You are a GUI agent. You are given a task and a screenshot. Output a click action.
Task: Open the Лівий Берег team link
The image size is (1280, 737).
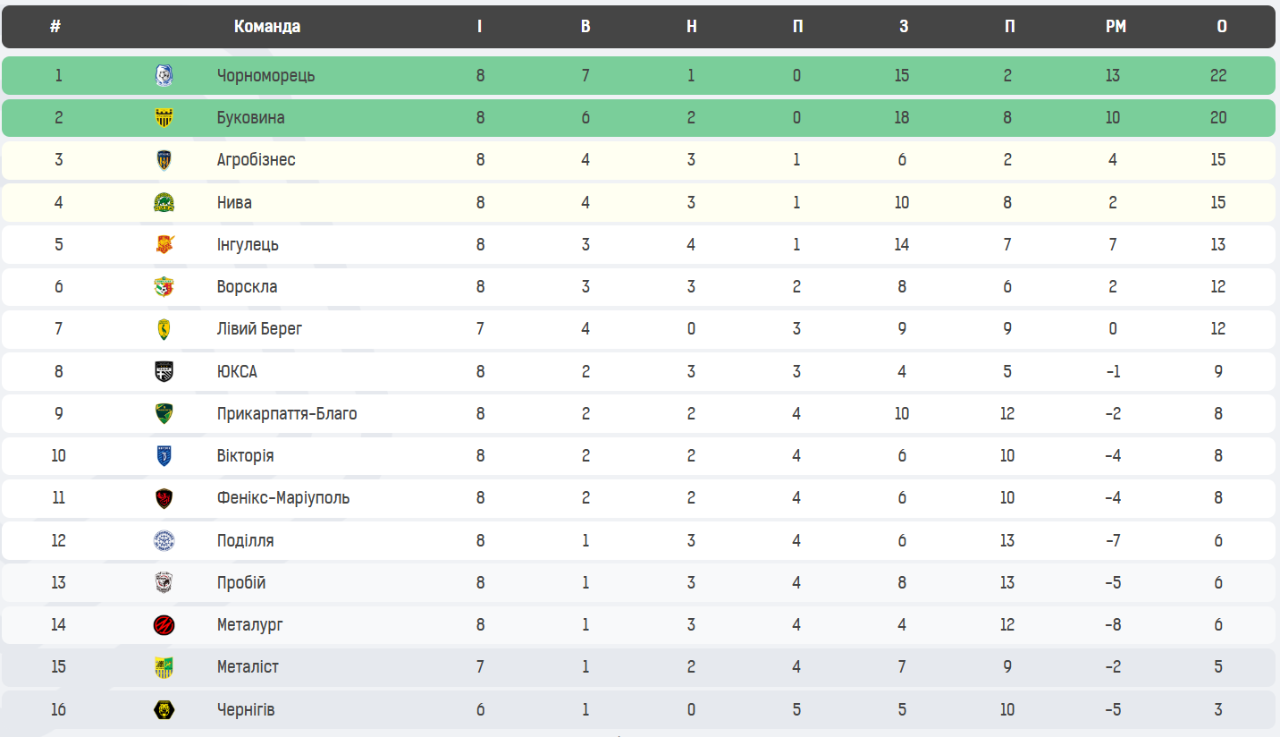click(x=259, y=329)
